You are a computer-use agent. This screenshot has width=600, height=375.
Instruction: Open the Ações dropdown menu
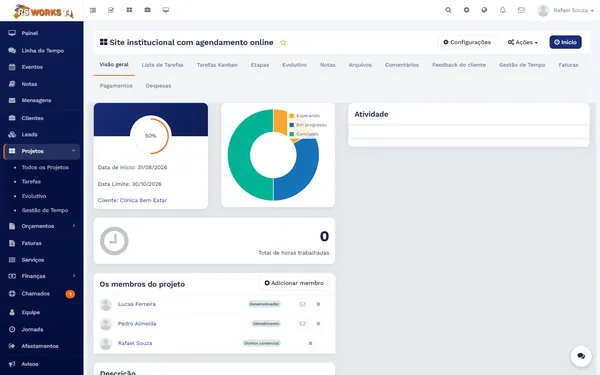pyautogui.click(x=523, y=42)
